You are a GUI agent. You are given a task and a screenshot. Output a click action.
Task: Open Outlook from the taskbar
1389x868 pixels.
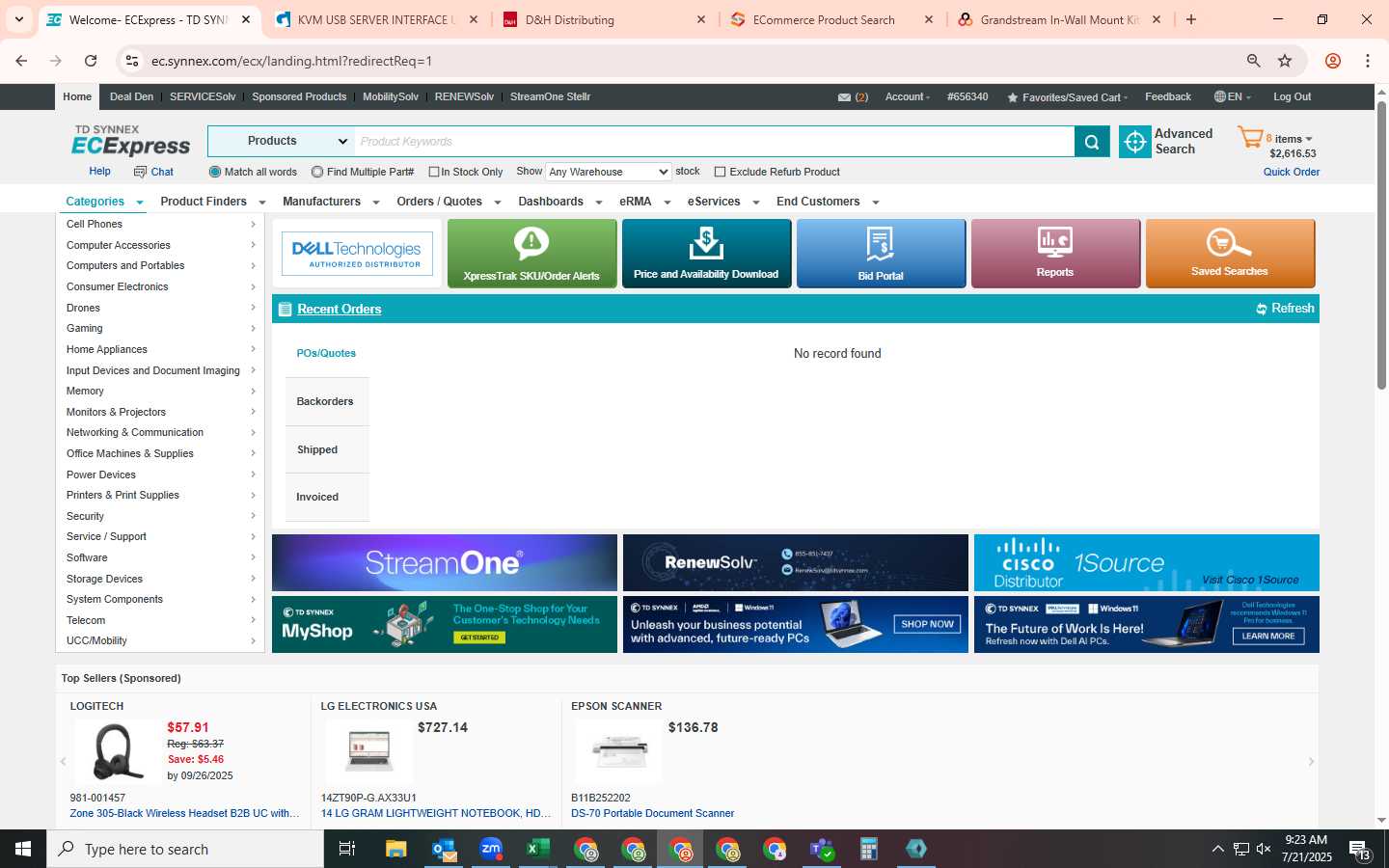[x=444, y=849]
